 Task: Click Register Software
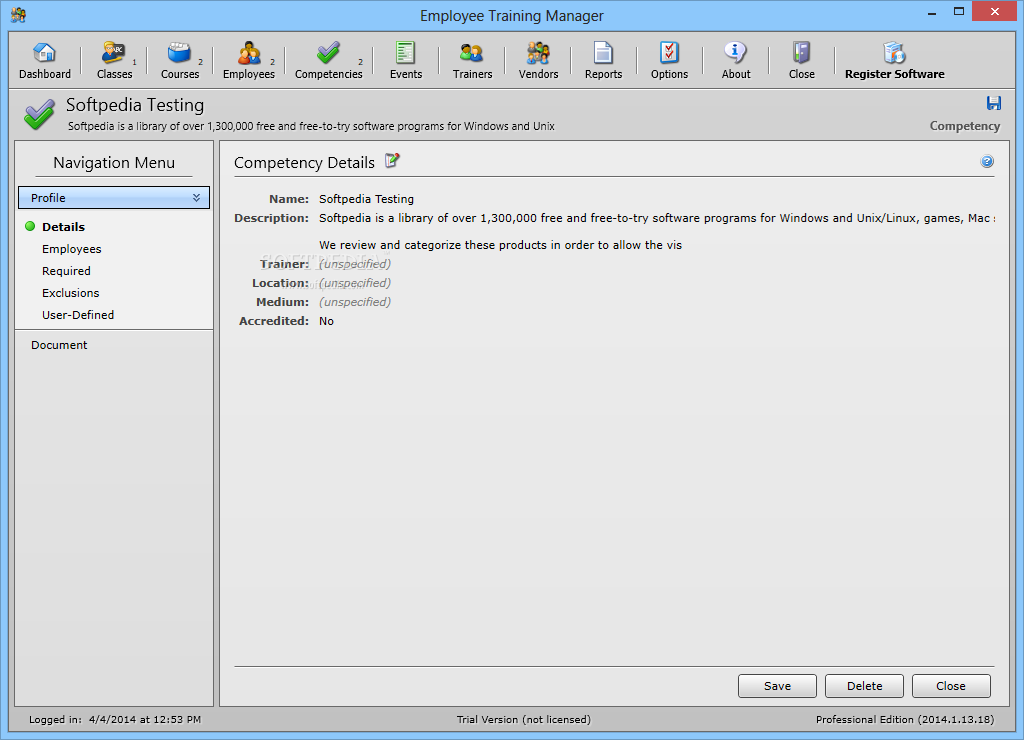(894, 61)
